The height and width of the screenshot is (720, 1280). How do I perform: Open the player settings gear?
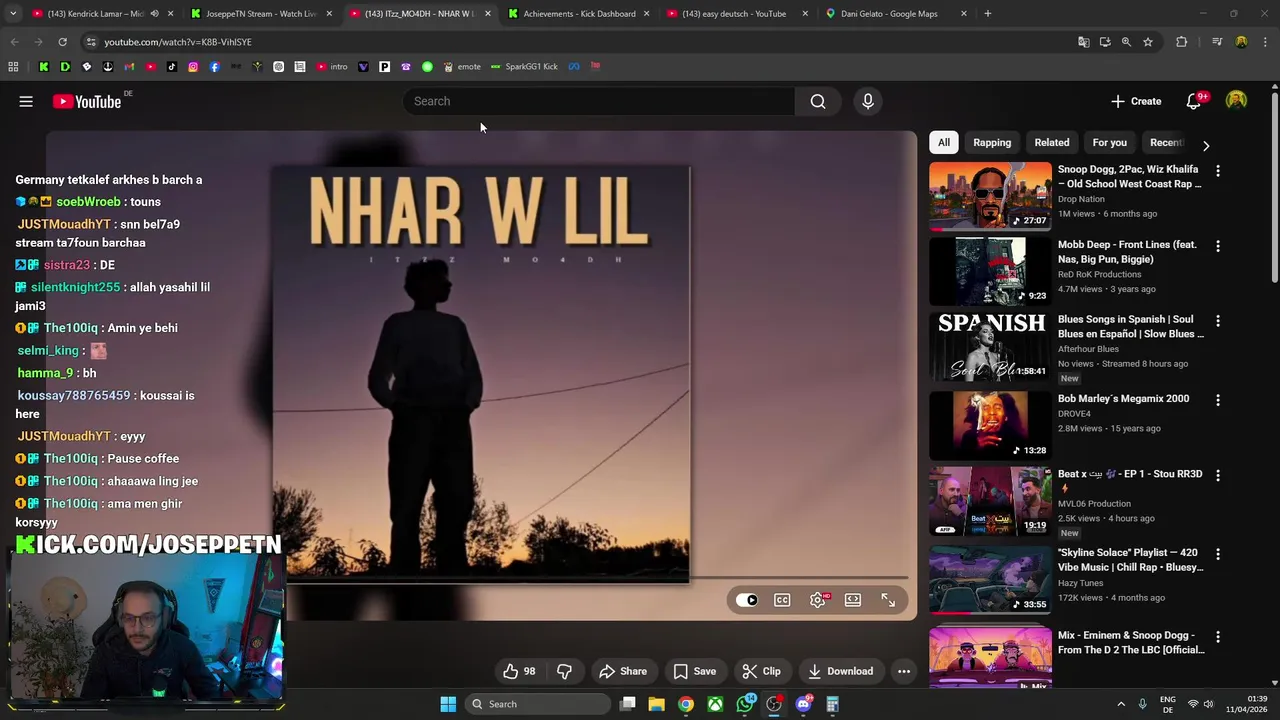click(x=818, y=600)
